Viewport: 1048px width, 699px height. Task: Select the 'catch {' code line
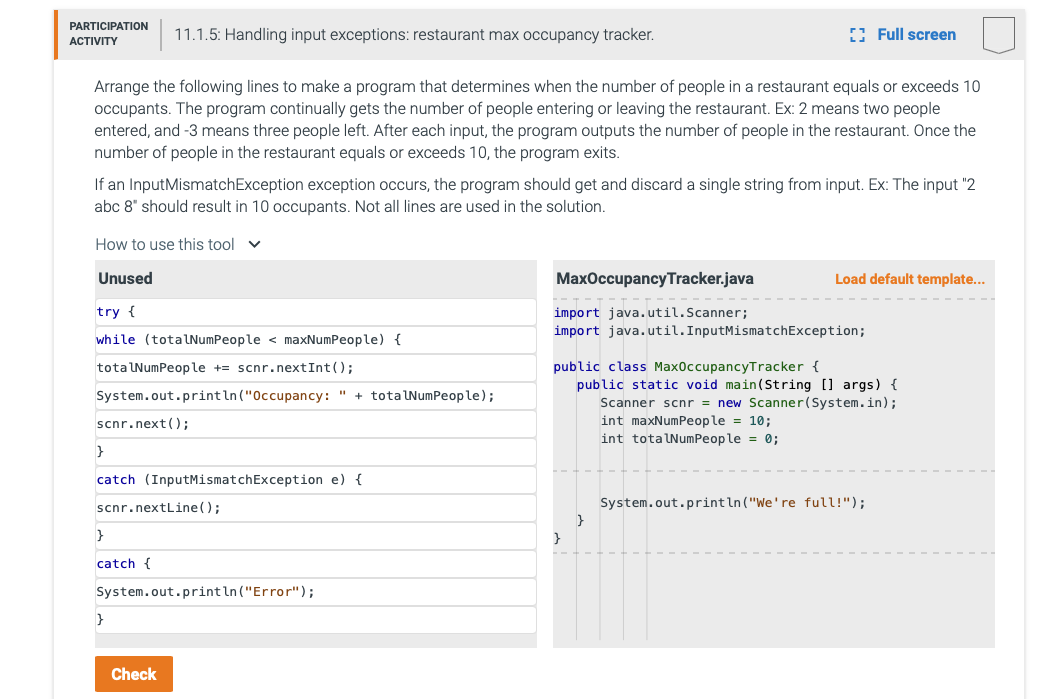315,563
